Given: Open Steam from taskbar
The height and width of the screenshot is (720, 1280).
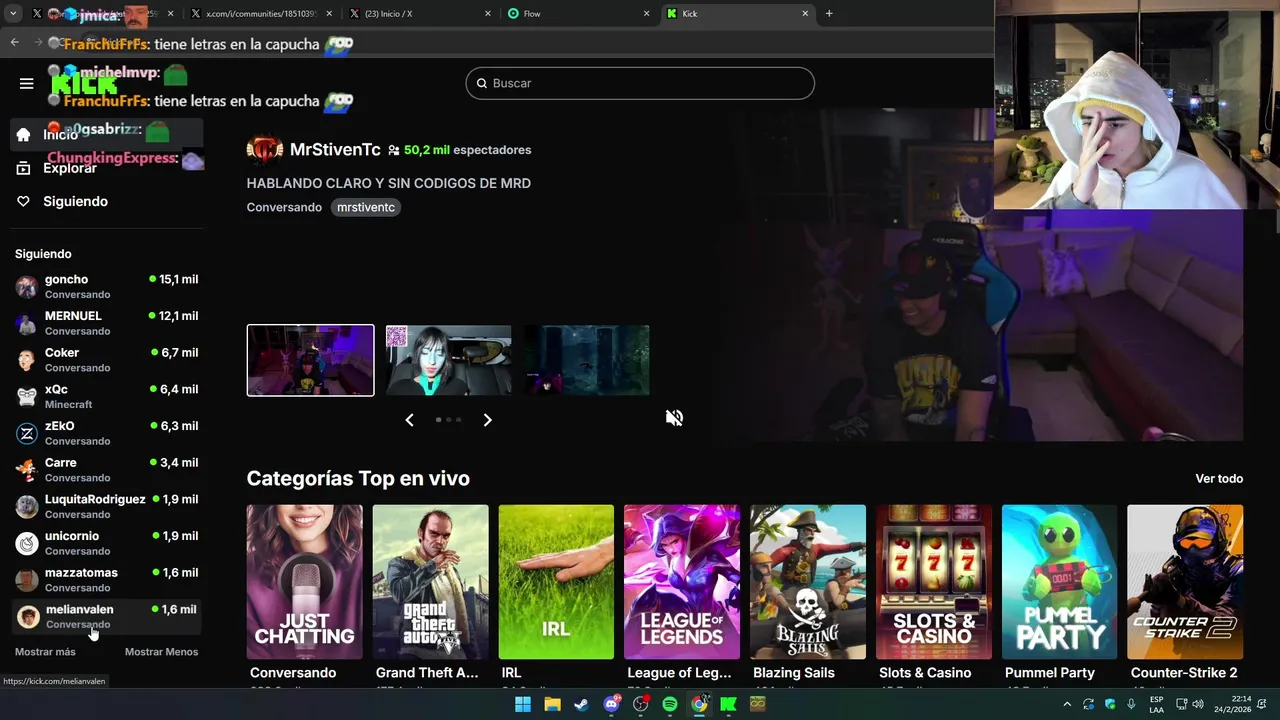Looking at the screenshot, I should [x=581, y=704].
